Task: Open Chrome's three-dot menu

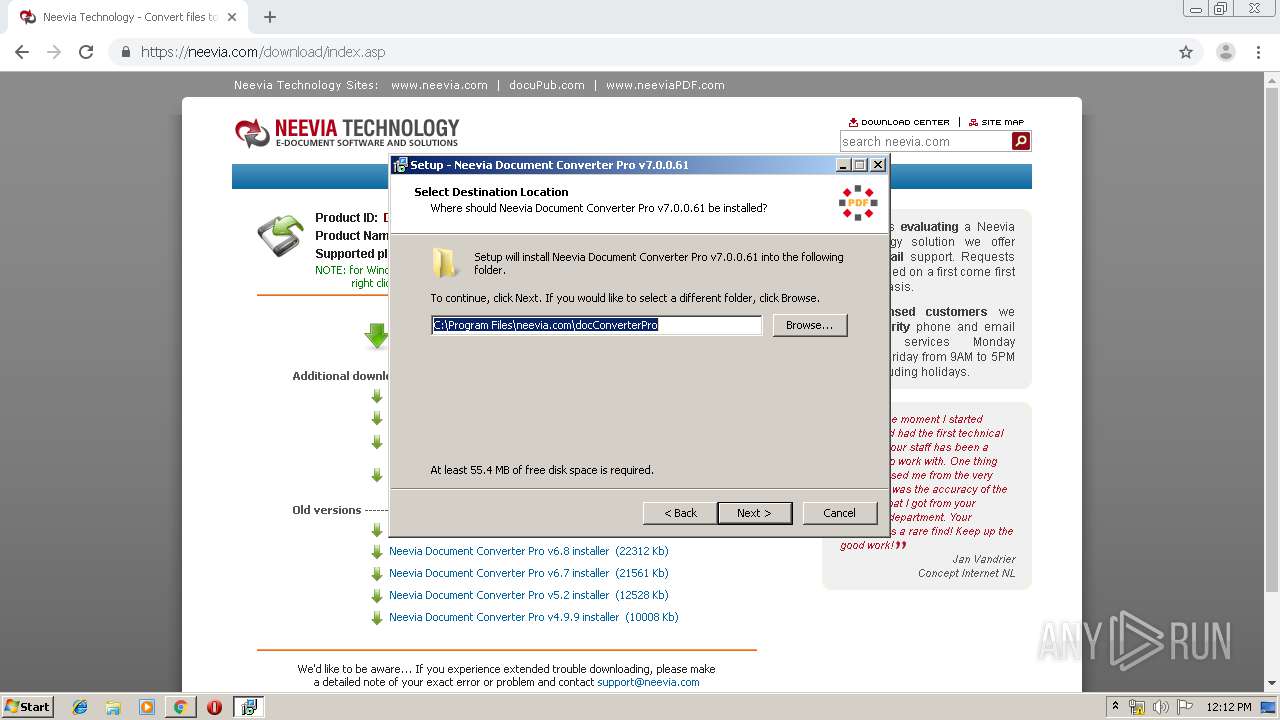Action: (x=1259, y=52)
